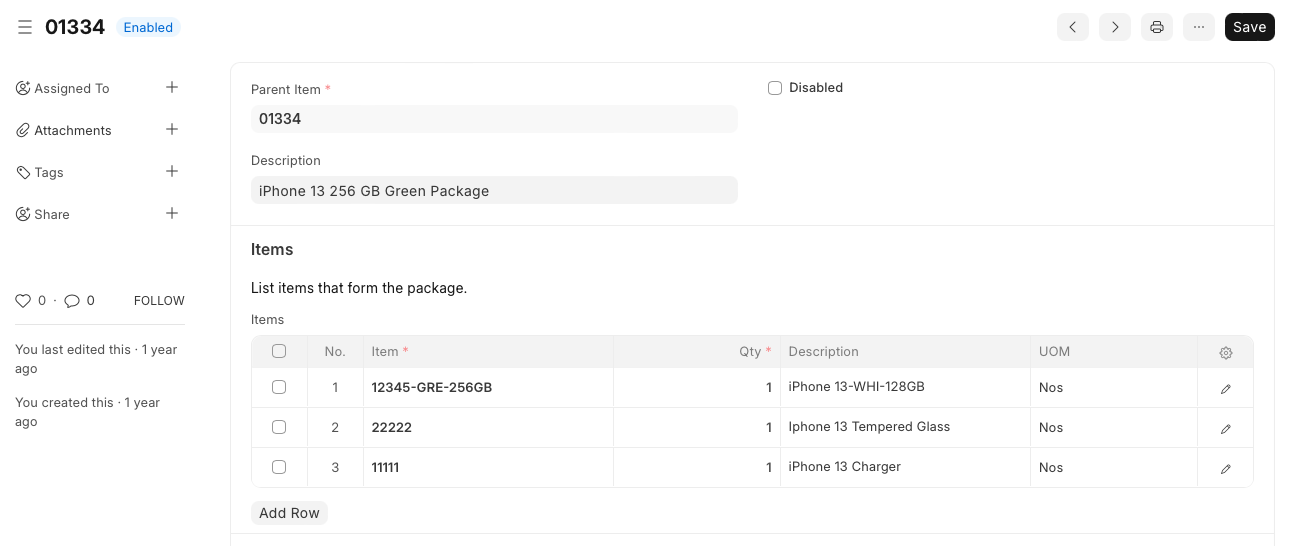Go to previous document arrow
This screenshot has width=1294, height=546.
coord(1073,27)
